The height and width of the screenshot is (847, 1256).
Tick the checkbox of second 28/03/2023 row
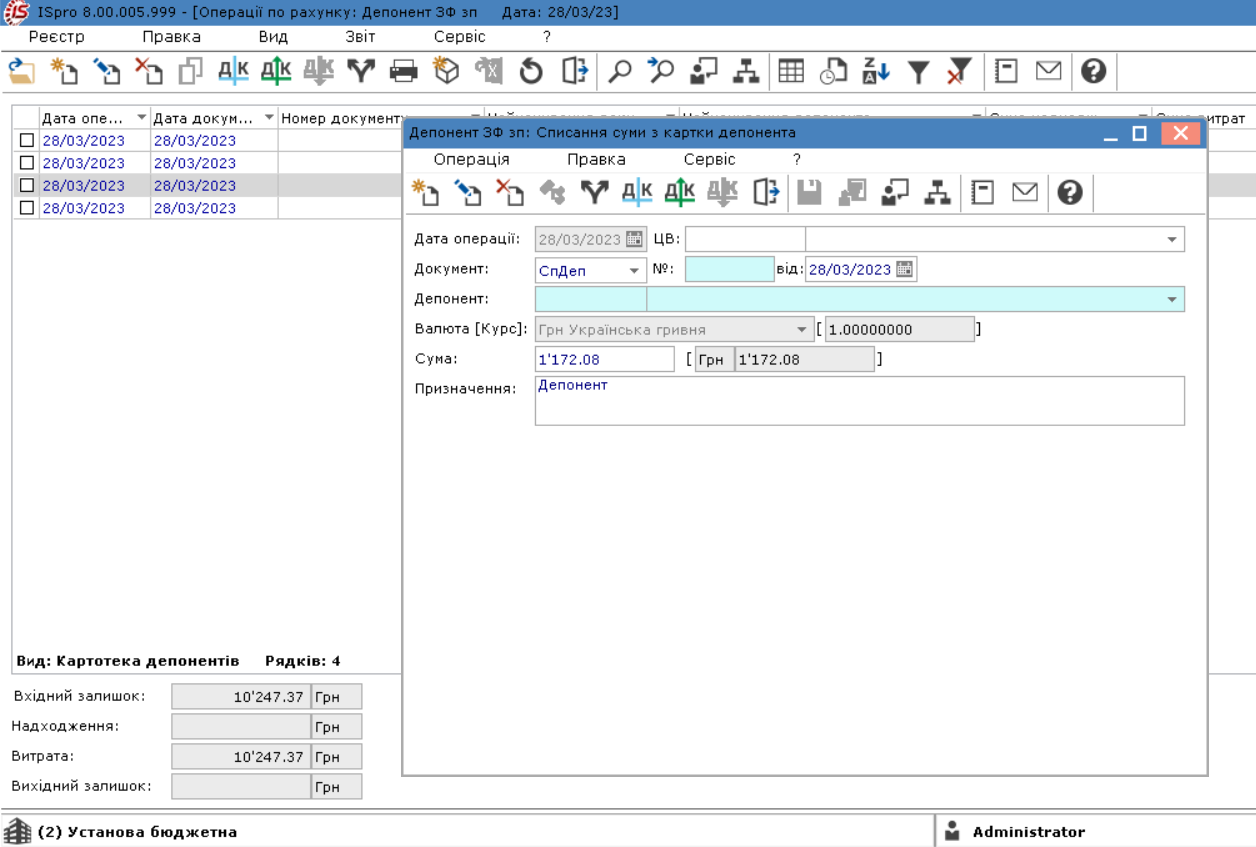click(27, 162)
